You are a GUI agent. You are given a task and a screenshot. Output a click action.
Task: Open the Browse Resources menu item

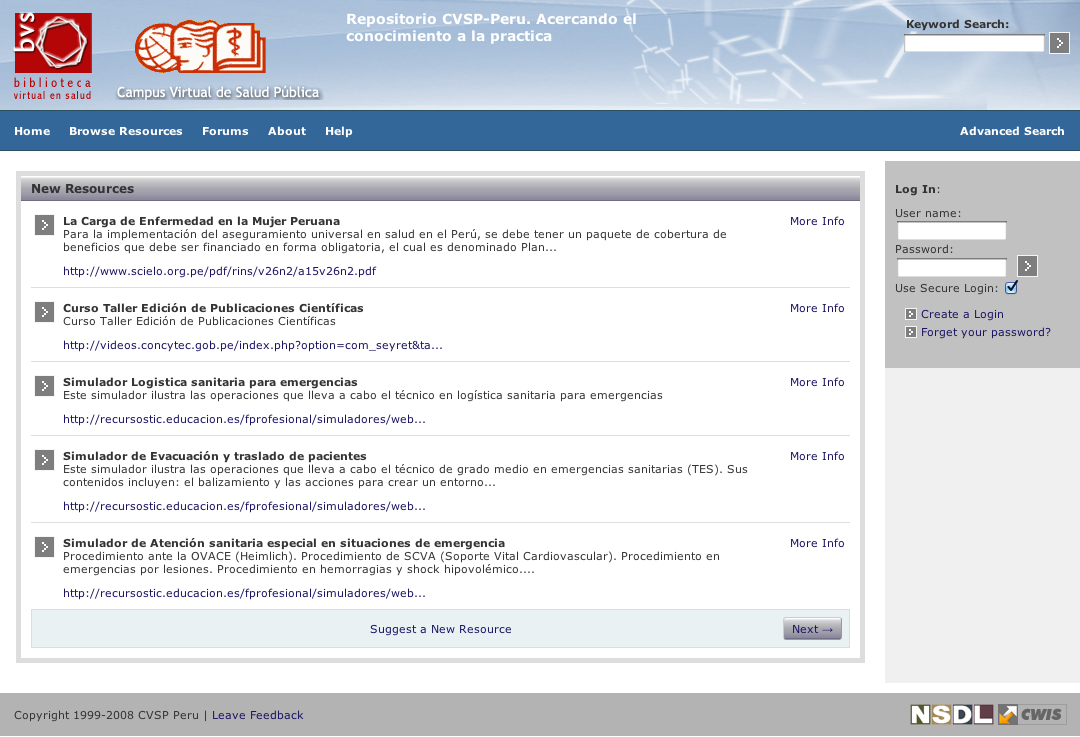pyautogui.click(x=126, y=131)
